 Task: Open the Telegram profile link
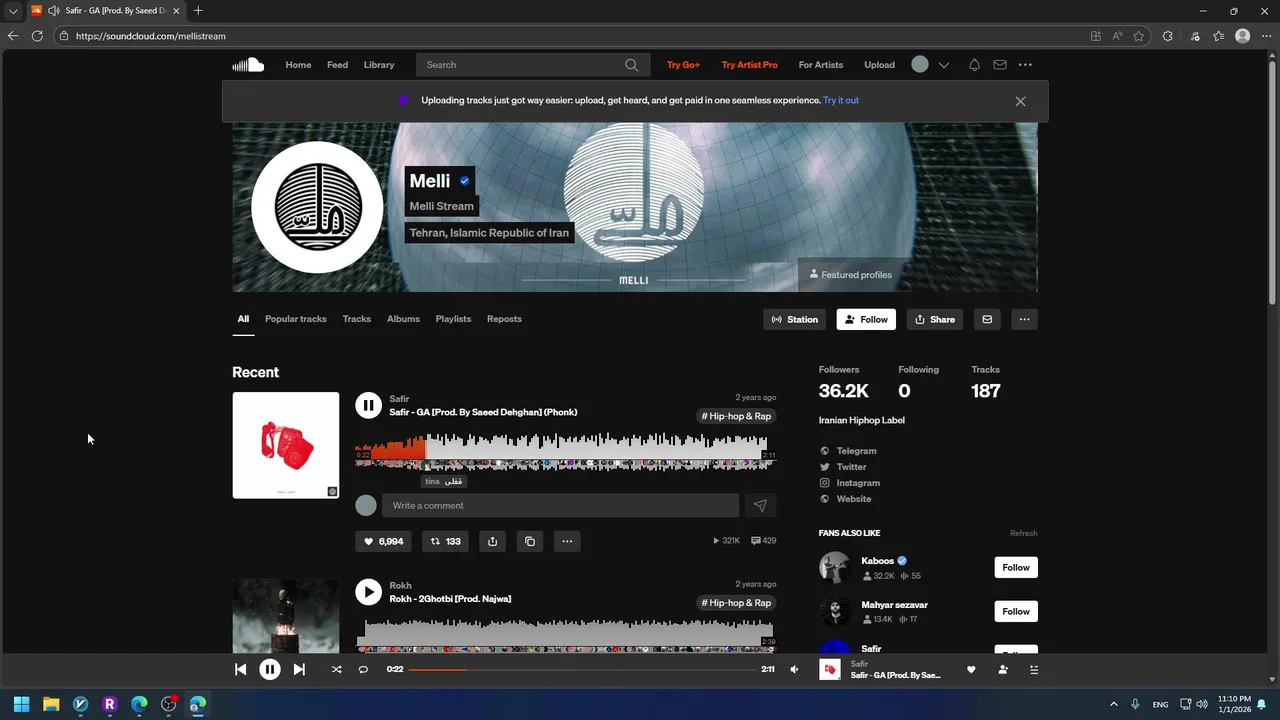coord(856,451)
